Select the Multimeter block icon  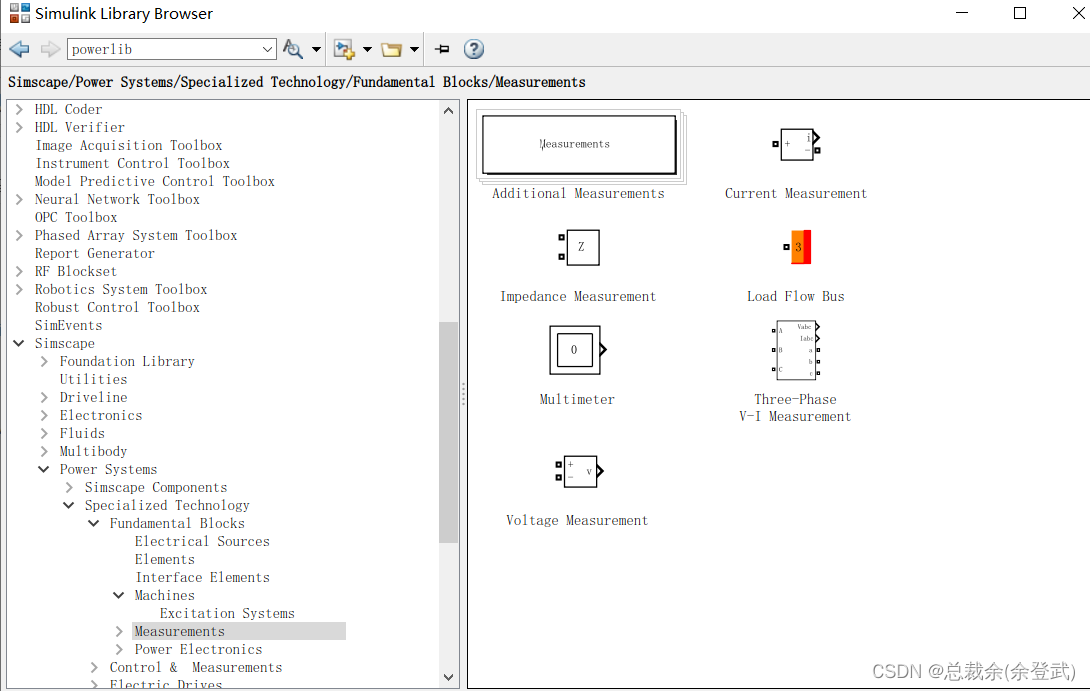pos(578,350)
